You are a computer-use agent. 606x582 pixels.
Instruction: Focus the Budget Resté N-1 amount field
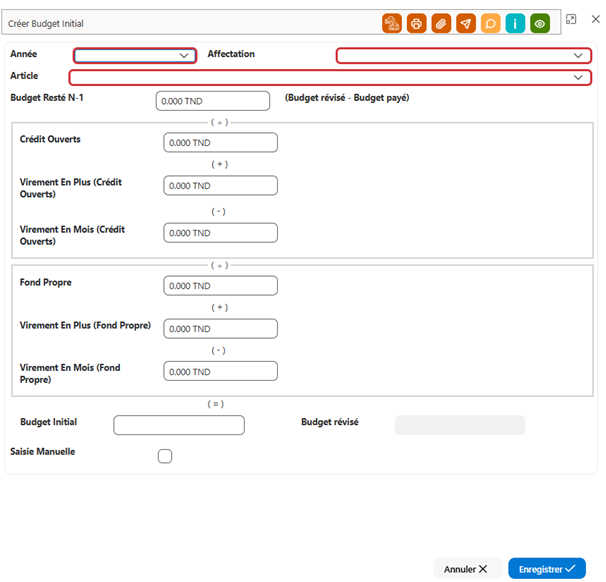(x=213, y=101)
